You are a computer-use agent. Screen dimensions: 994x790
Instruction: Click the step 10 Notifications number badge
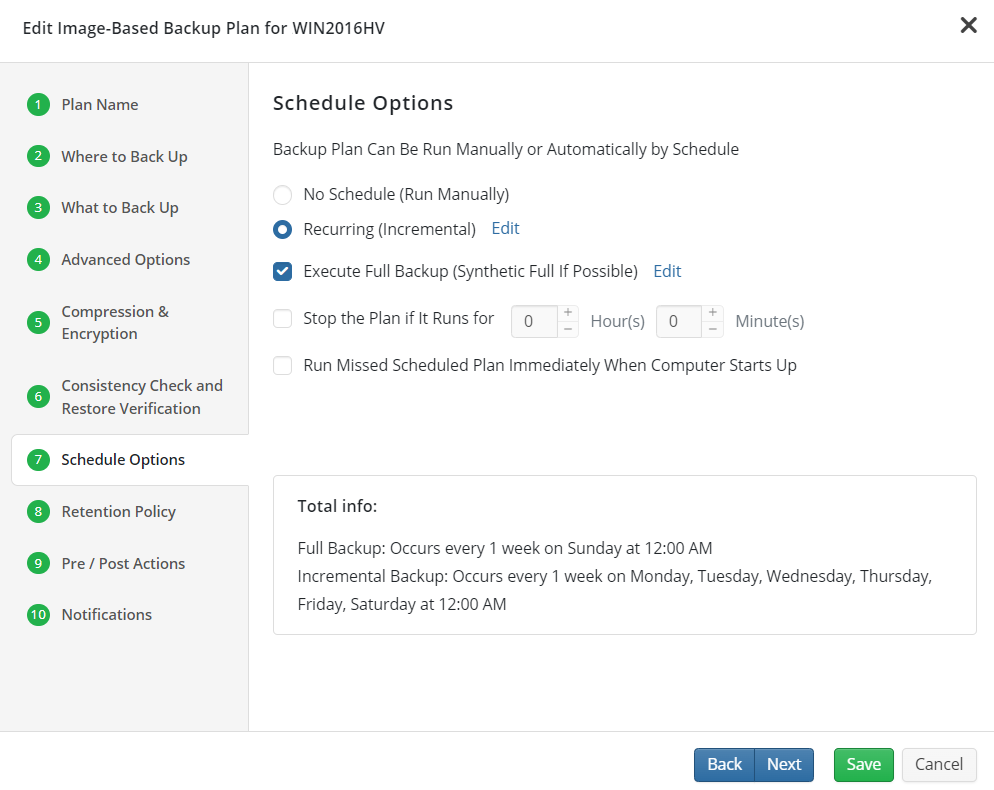pos(38,614)
